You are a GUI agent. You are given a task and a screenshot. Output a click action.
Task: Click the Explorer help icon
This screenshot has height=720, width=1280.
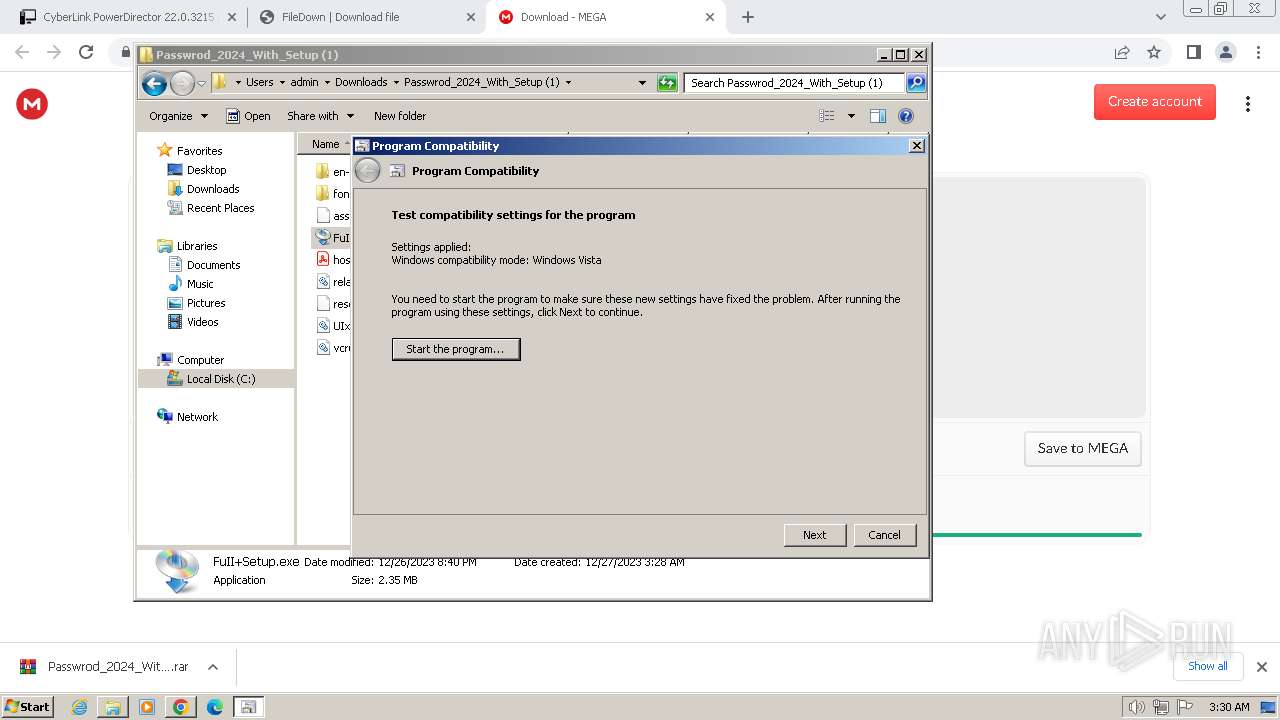906,116
